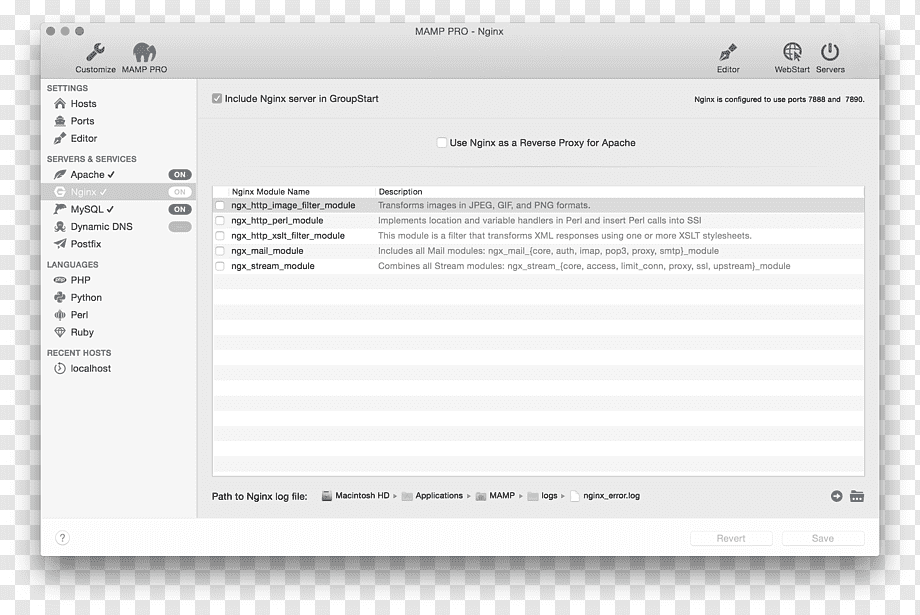Click the Apache feather icon
This screenshot has height=615, width=920.
(x=60, y=174)
